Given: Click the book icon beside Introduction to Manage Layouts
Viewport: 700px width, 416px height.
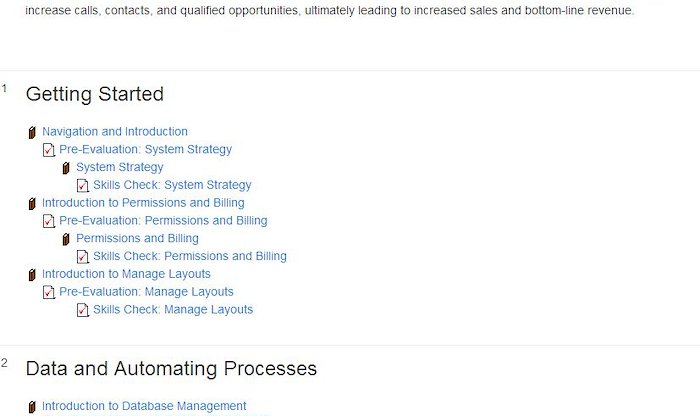Looking at the screenshot, I should pos(32,275).
